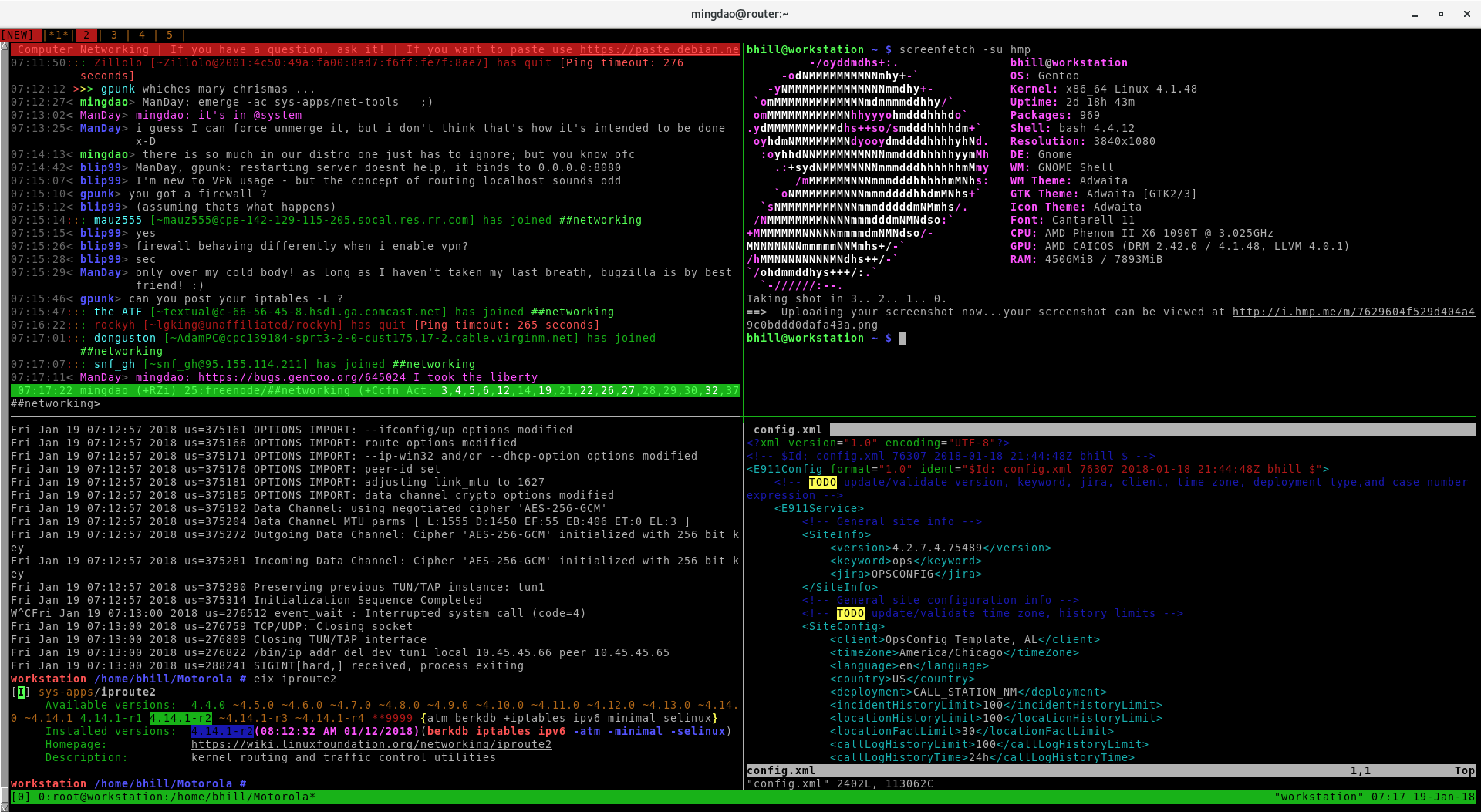The height and width of the screenshot is (812, 1481).
Task: Click the 'RAM: 4506MiB / 7893MiB' line
Action: pos(1087,259)
